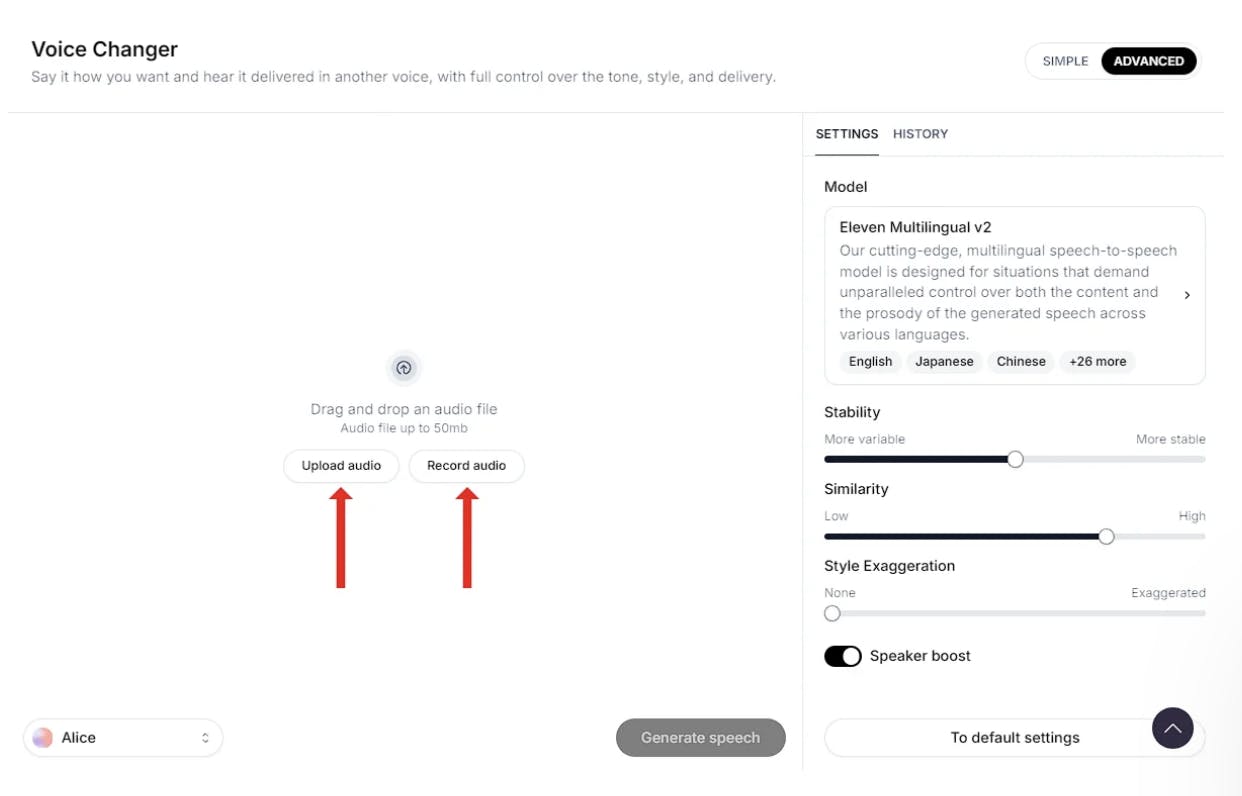Click Alice's gradient avatar icon
Screen dimensions: 1242x796
pos(42,738)
